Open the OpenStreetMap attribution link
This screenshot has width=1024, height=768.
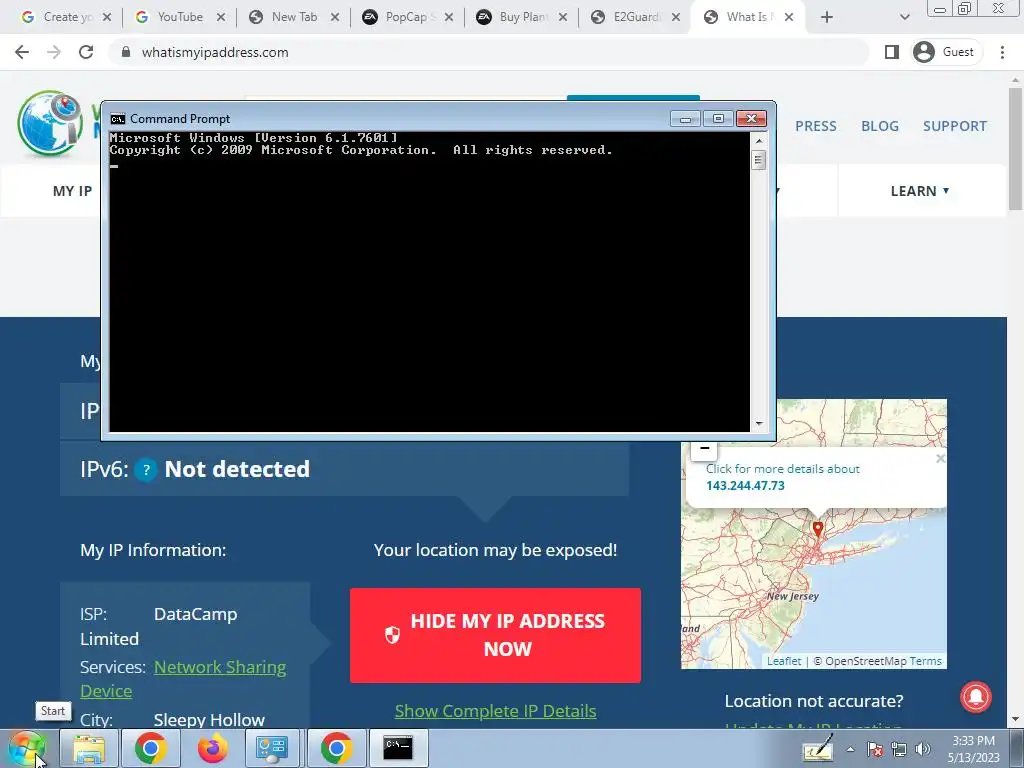pos(866,661)
